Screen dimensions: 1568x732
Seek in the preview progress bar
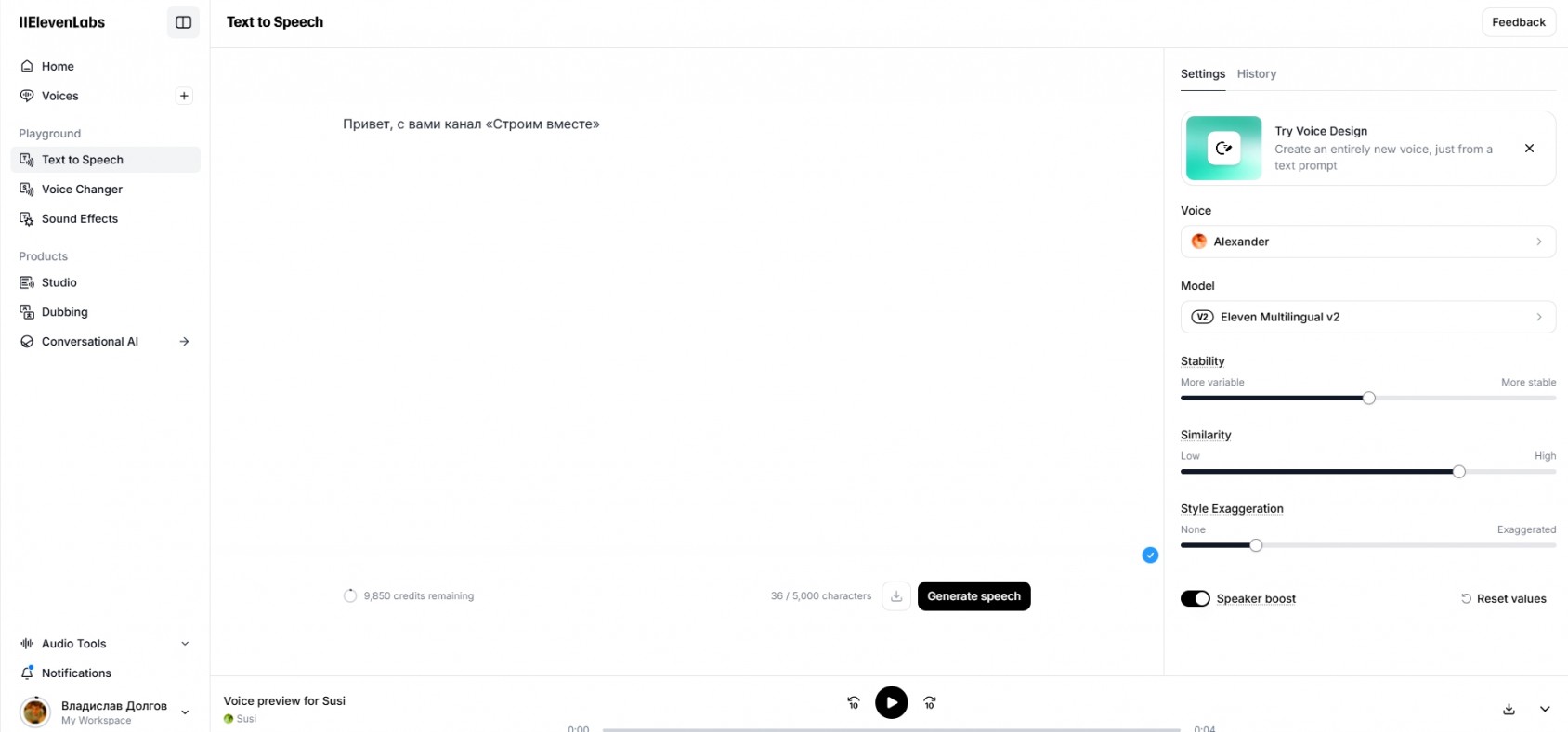pos(891,729)
